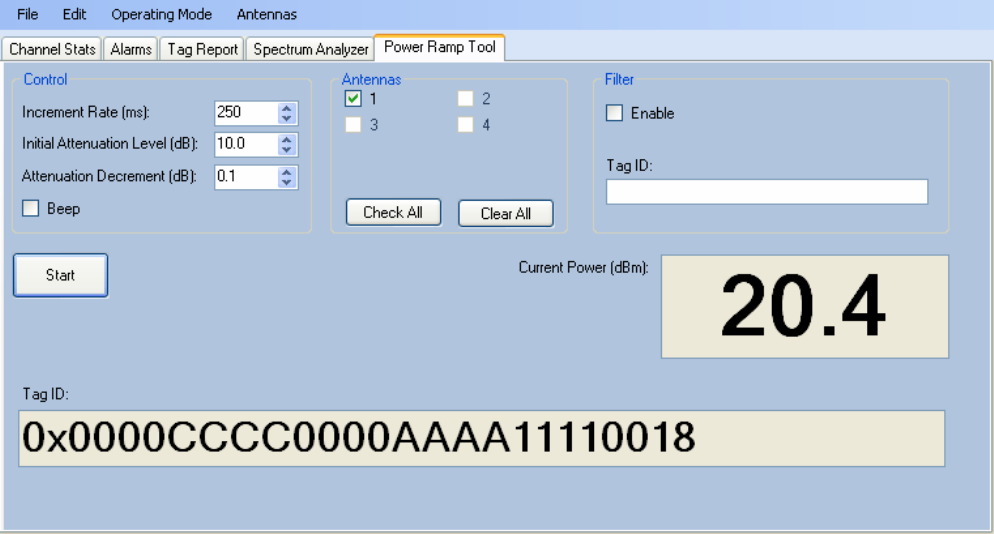
Task: Switch to the Channel Stats tab
Action: (x=52, y=49)
